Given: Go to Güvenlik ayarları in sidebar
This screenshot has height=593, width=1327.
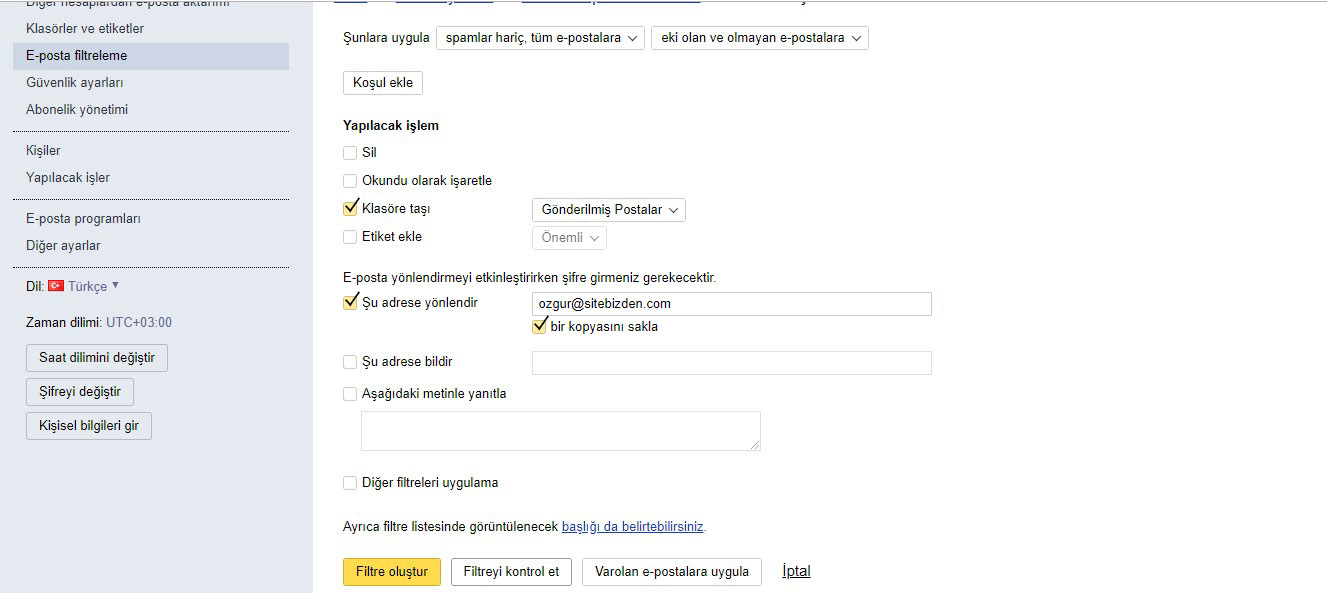Looking at the screenshot, I should pyautogui.click(x=75, y=83).
